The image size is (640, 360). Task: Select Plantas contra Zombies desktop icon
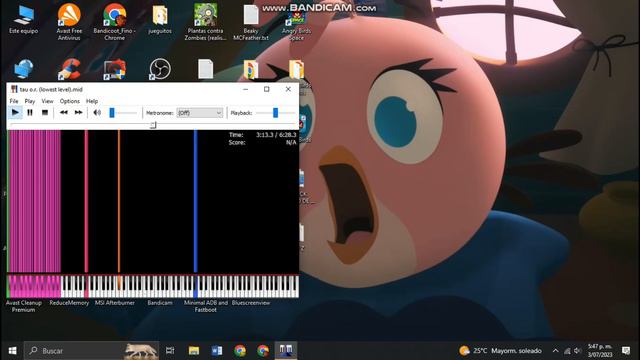click(205, 22)
